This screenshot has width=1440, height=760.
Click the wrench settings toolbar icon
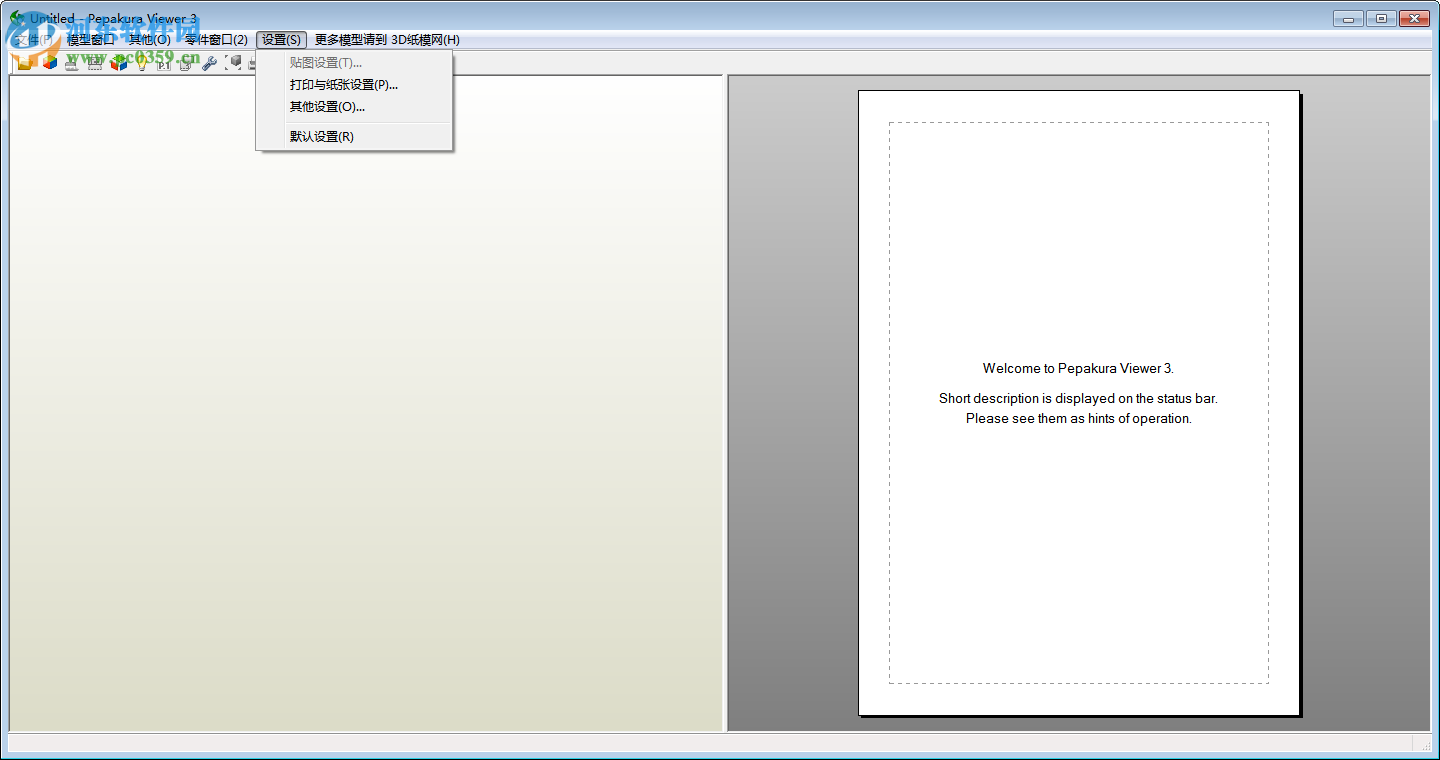tap(210, 63)
